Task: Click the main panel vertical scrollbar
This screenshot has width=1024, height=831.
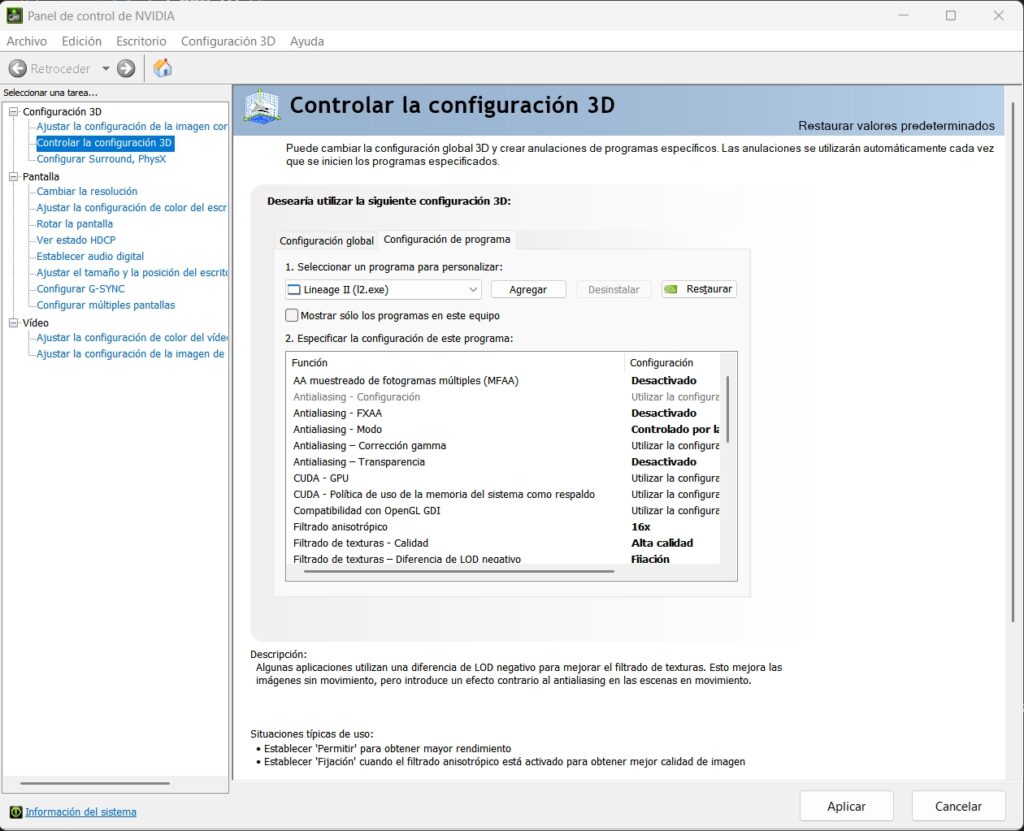Action: point(1014,361)
